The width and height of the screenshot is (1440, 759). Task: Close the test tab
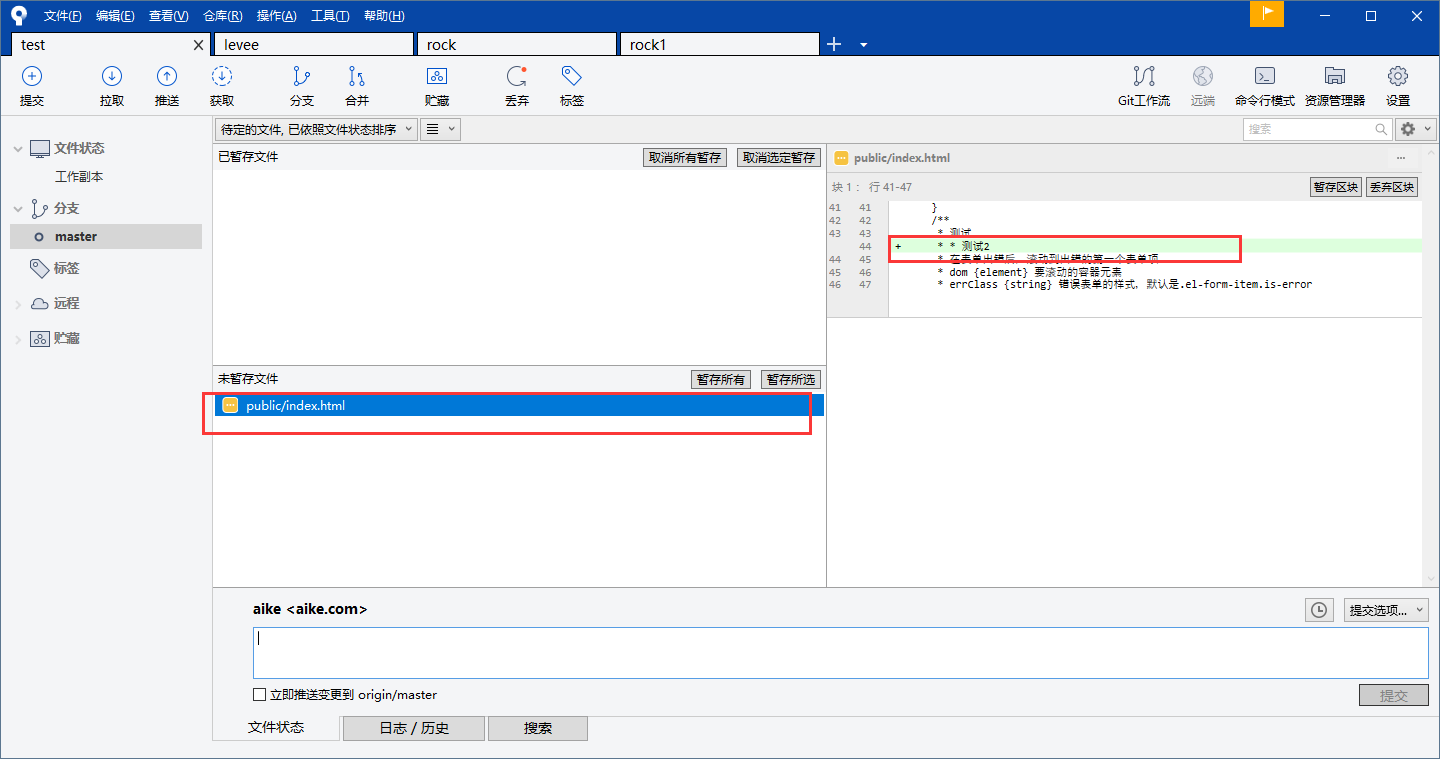[x=198, y=45]
